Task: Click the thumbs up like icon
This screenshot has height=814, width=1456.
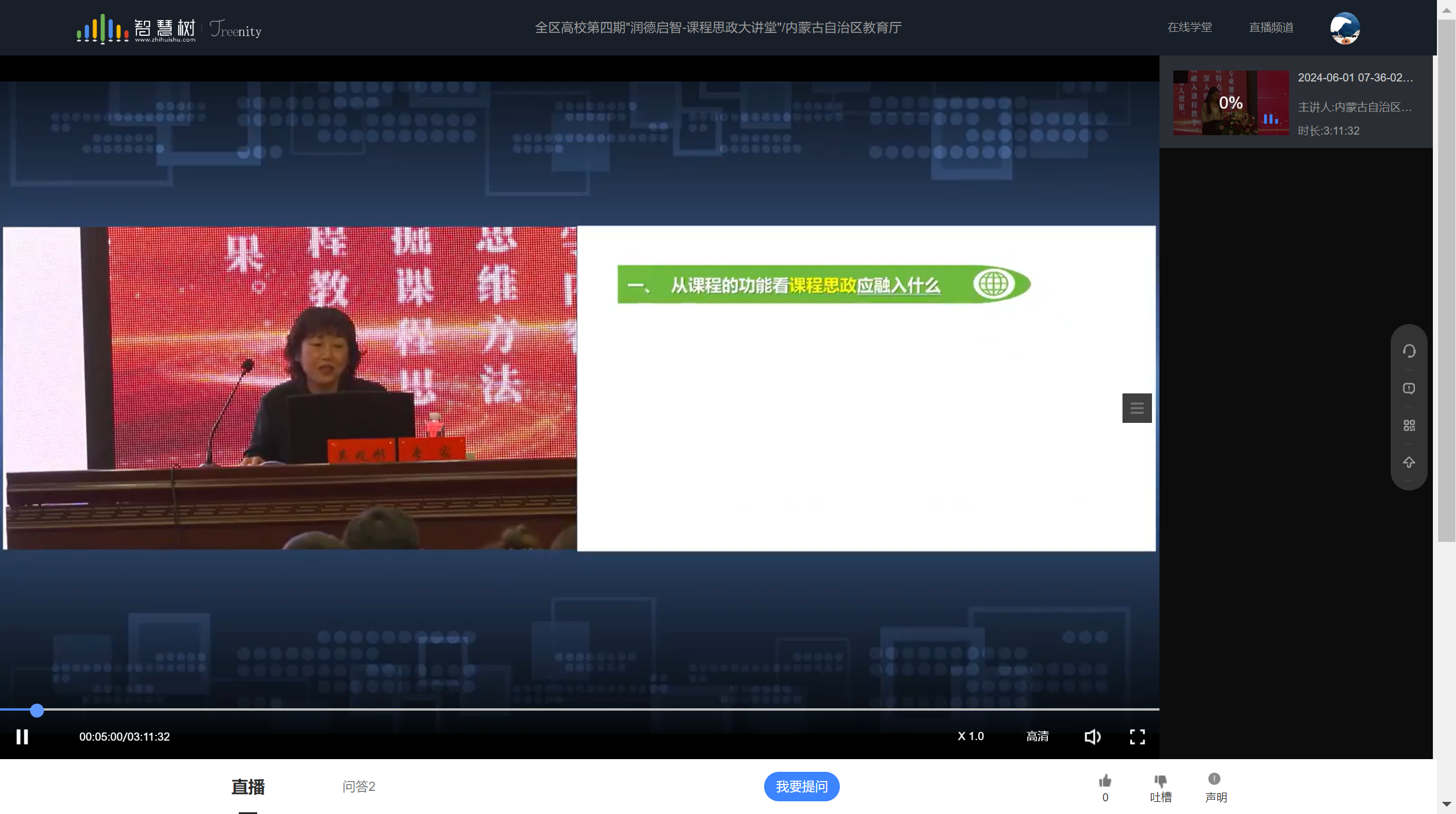Action: 1105,781
